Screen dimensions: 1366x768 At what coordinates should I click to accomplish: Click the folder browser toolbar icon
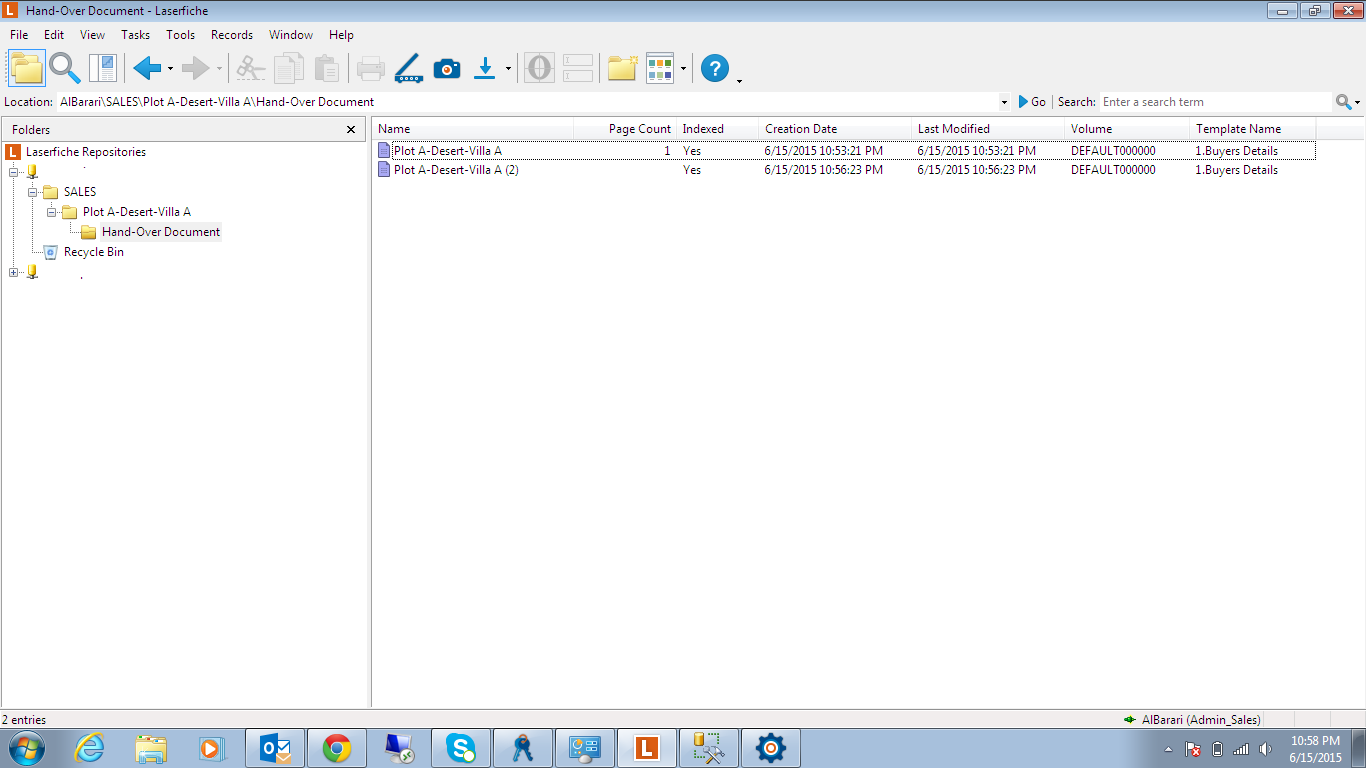27,68
